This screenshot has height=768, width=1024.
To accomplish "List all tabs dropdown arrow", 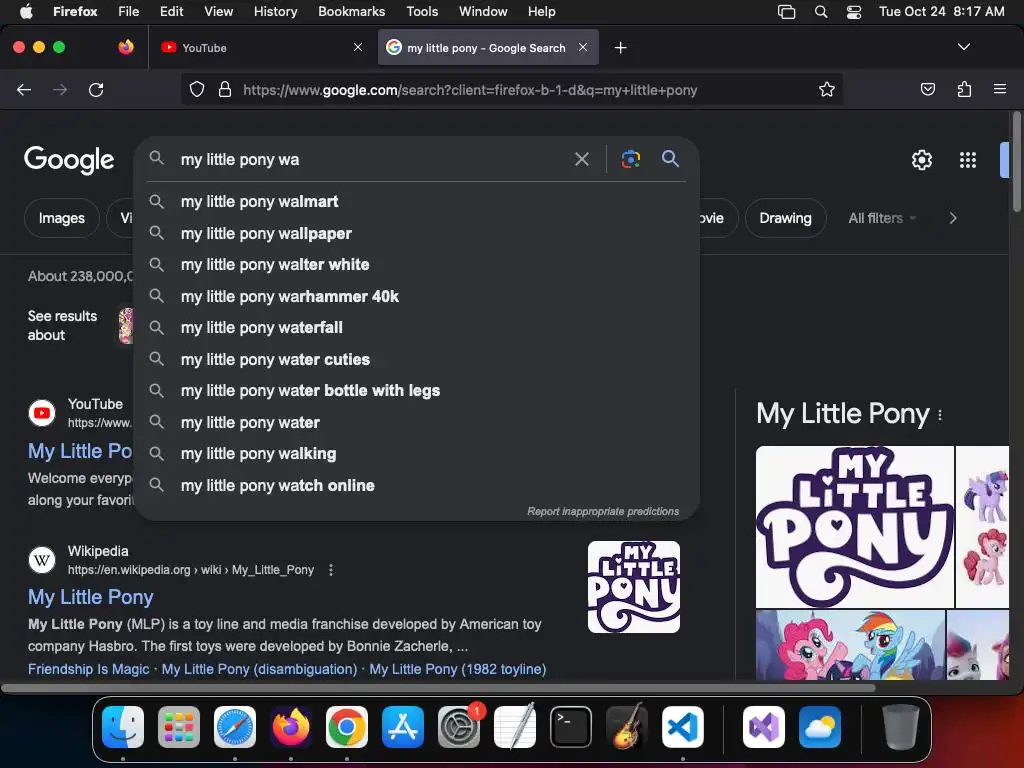I will pyautogui.click(x=963, y=47).
